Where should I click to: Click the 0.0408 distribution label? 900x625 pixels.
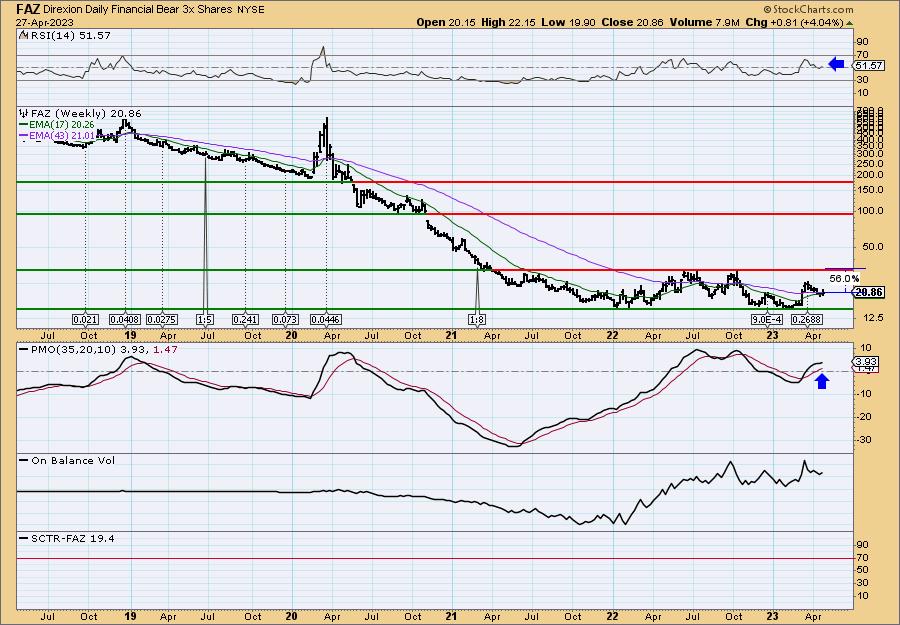coord(126,319)
